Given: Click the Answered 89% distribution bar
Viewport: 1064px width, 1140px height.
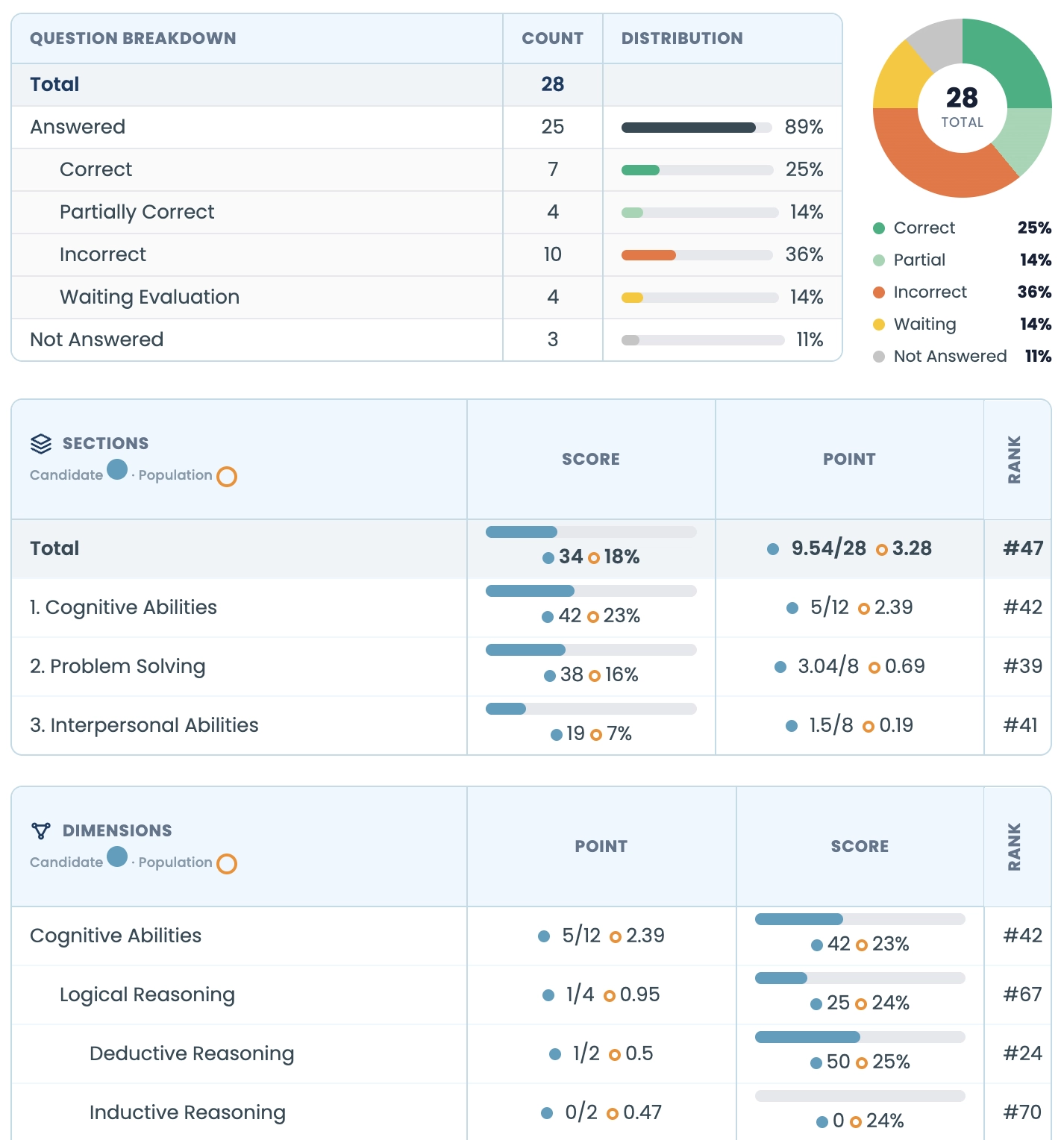Looking at the screenshot, I should [x=696, y=128].
